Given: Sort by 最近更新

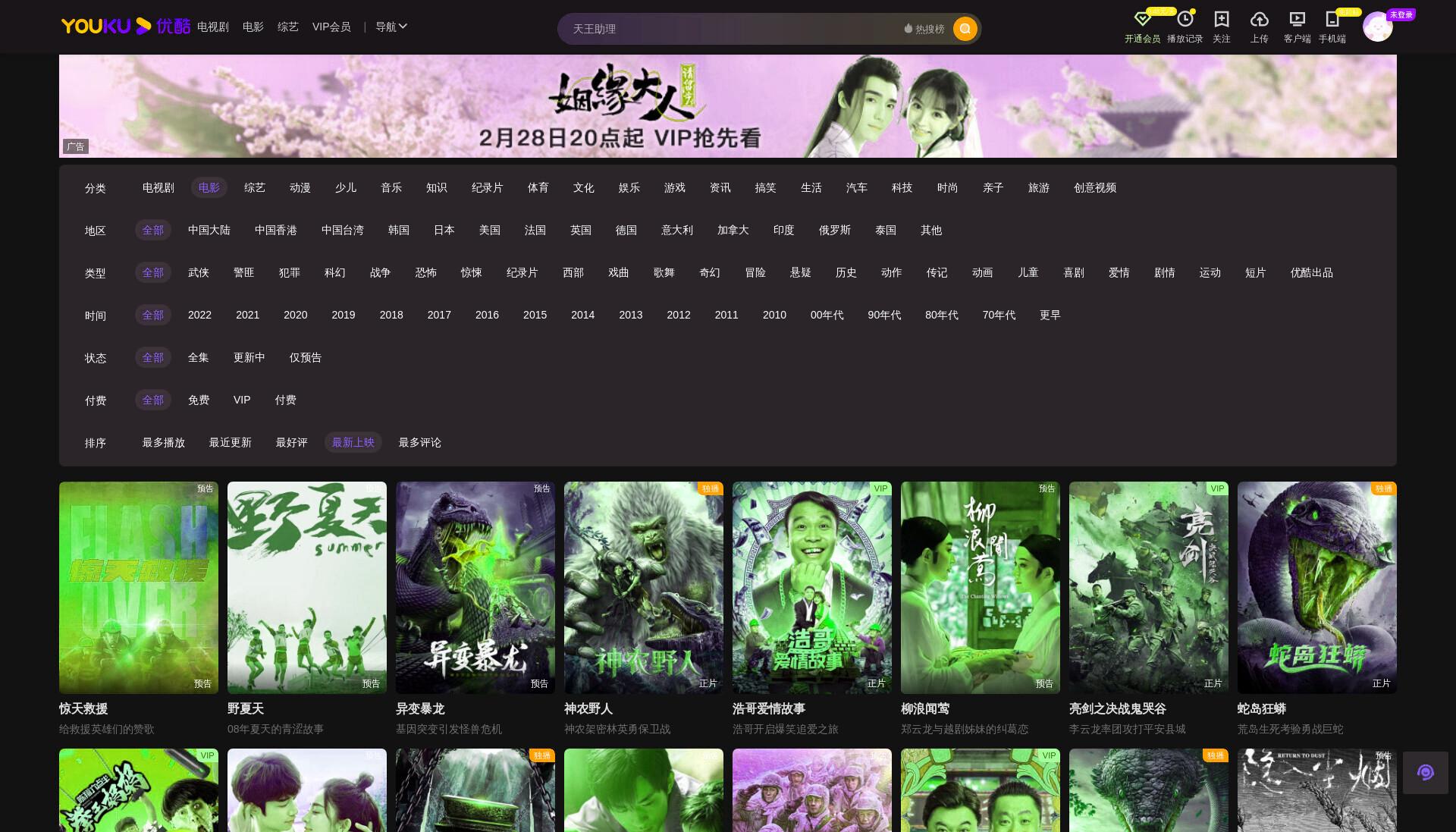Looking at the screenshot, I should 231,442.
